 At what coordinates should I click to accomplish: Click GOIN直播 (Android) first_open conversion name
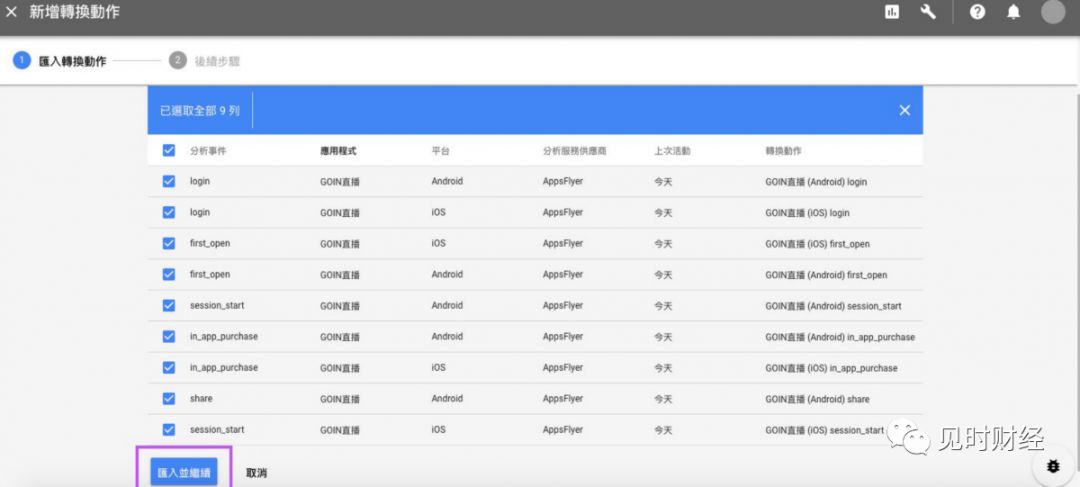826,275
